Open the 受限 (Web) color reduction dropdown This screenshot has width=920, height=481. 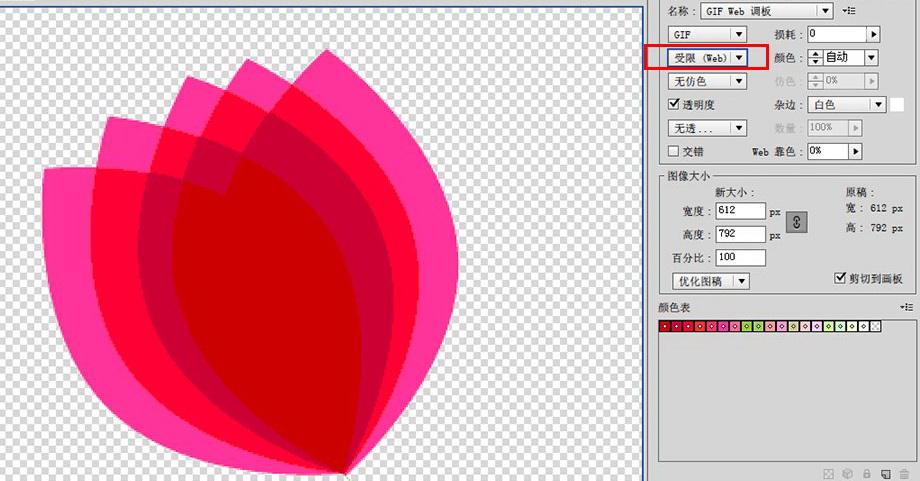point(707,57)
